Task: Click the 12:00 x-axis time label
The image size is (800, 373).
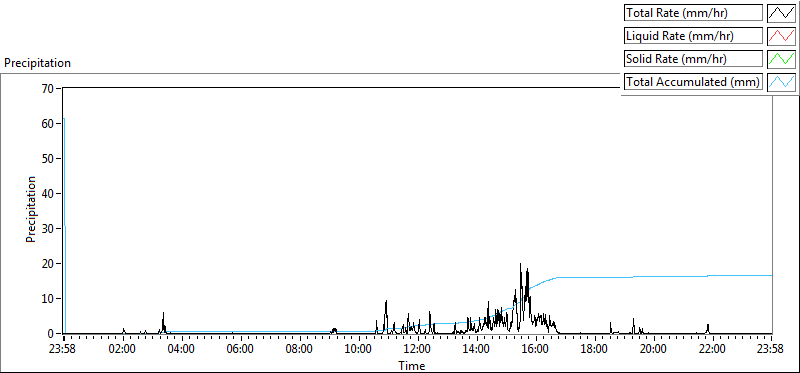Action: 417,350
